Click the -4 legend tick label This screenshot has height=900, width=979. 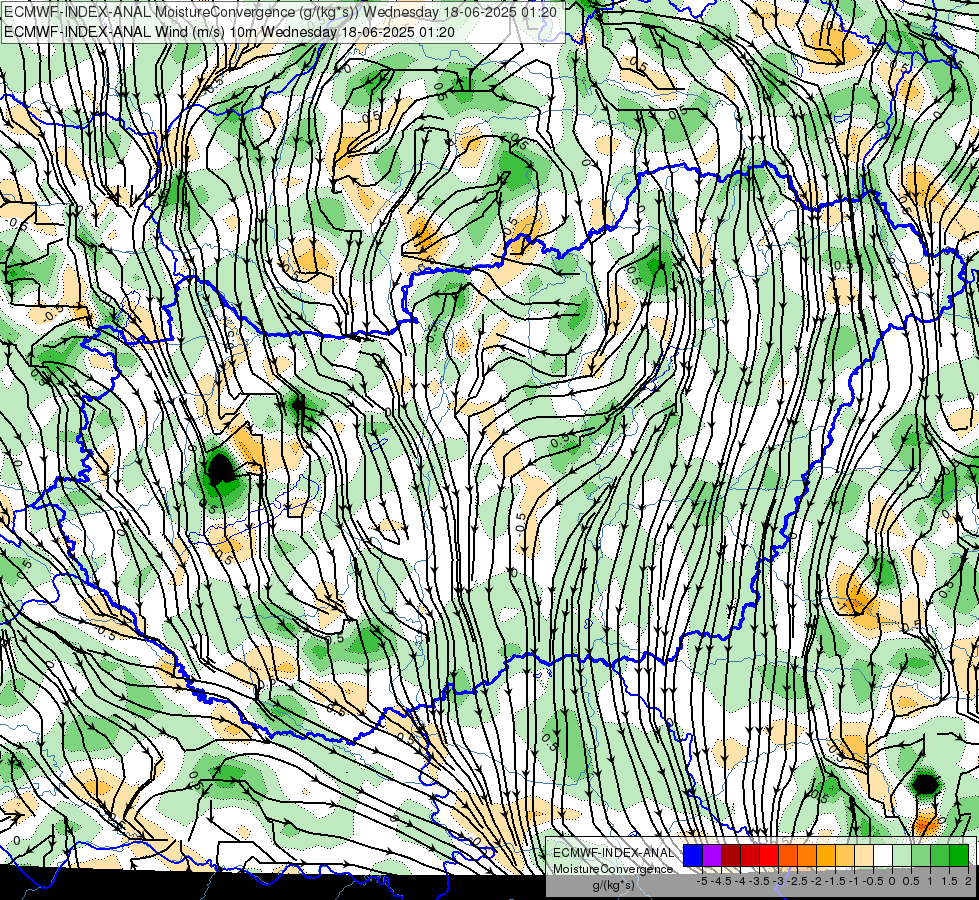[740, 881]
